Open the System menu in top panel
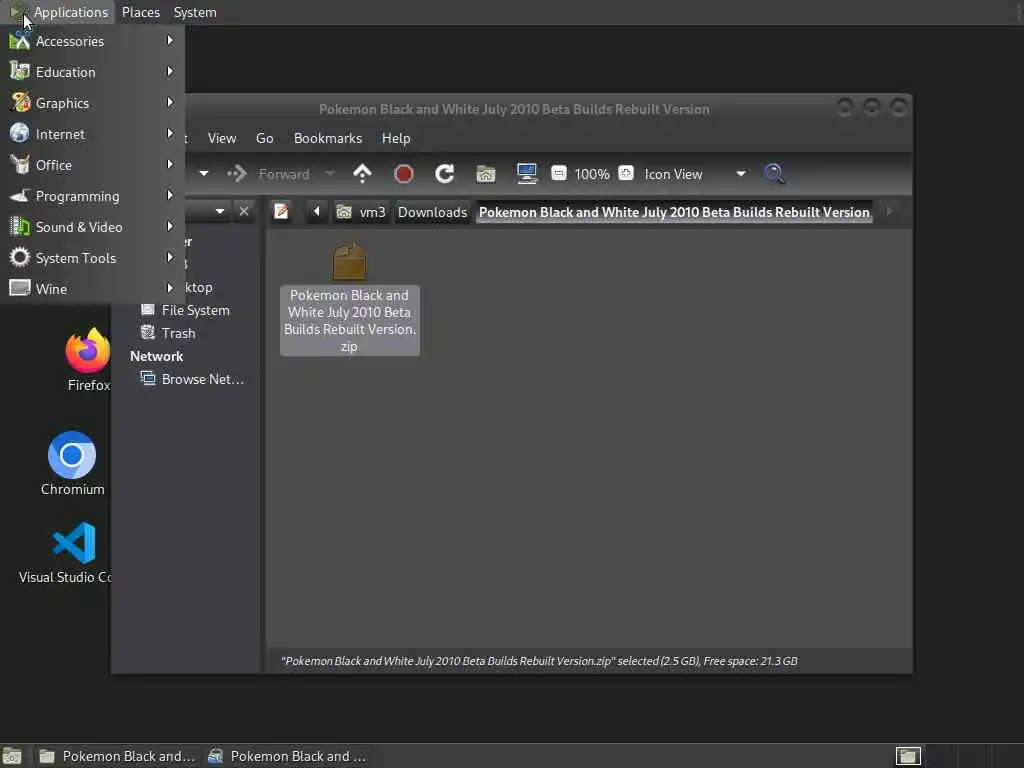Image resolution: width=1024 pixels, height=768 pixels. [195, 12]
